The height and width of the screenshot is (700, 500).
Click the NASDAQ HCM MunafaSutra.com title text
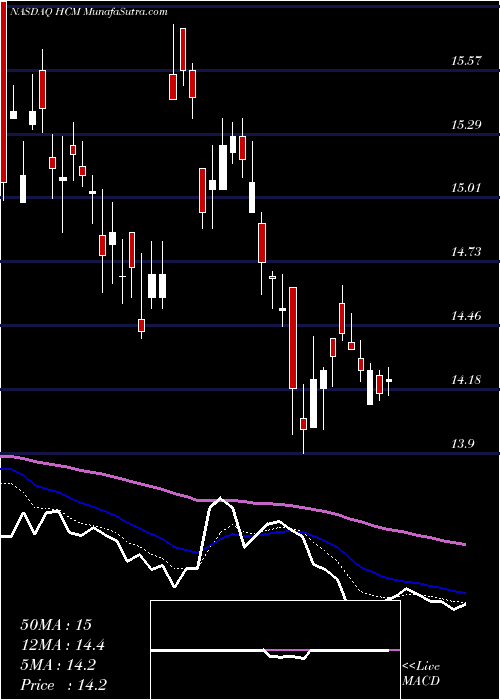click(88, 12)
